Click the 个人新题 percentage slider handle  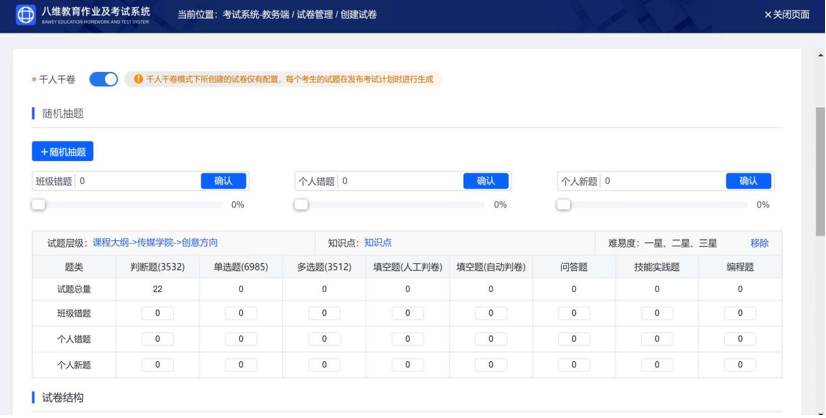click(564, 204)
